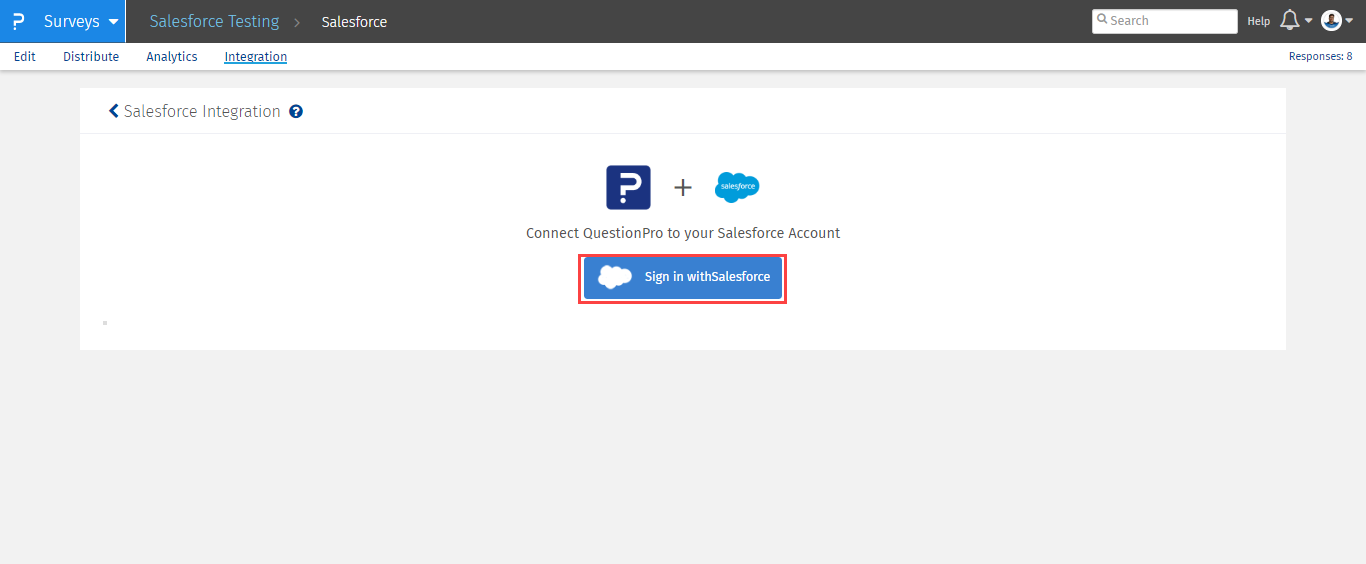Click the user profile avatar
This screenshot has height=564, width=1366.
[1331, 20]
